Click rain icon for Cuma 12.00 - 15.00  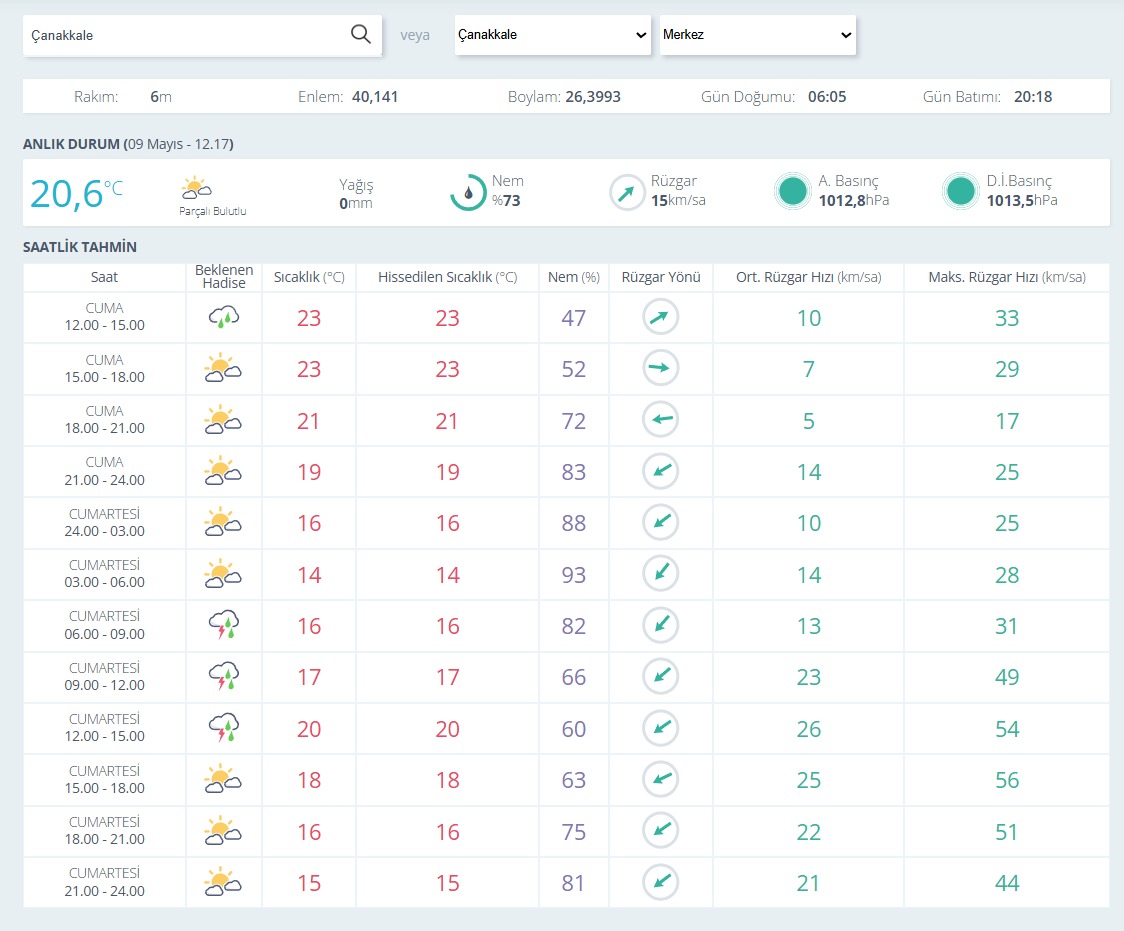tap(224, 317)
